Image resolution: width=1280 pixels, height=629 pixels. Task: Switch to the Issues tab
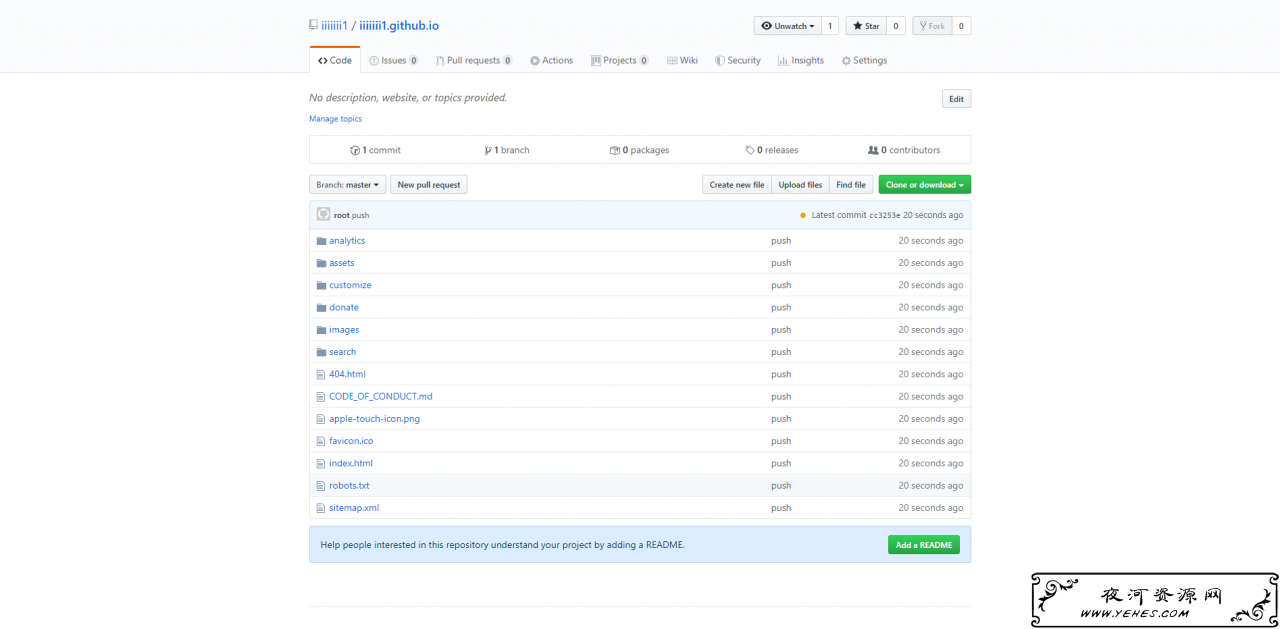394,60
